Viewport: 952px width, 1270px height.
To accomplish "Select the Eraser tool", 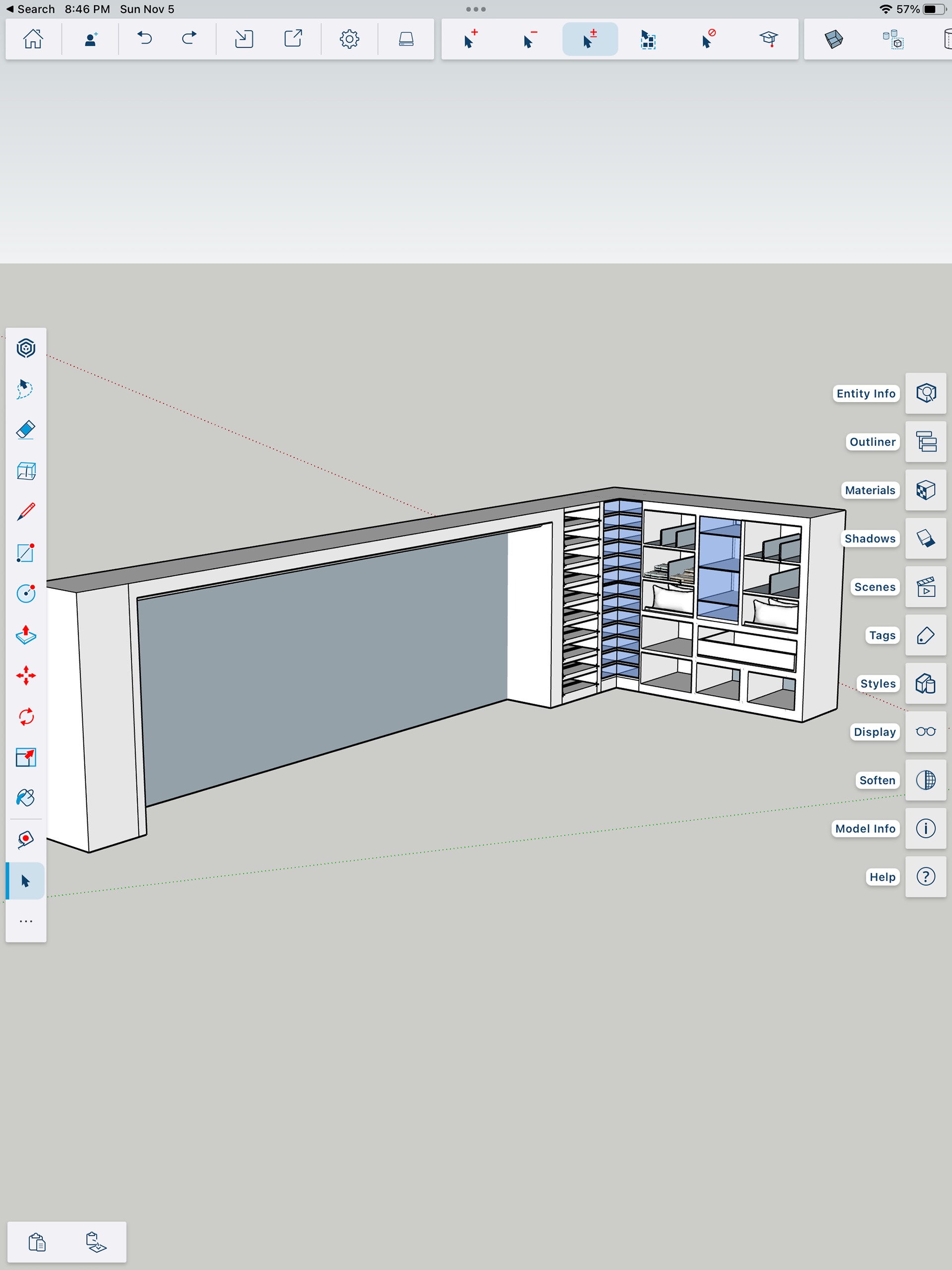I will click(26, 430).
